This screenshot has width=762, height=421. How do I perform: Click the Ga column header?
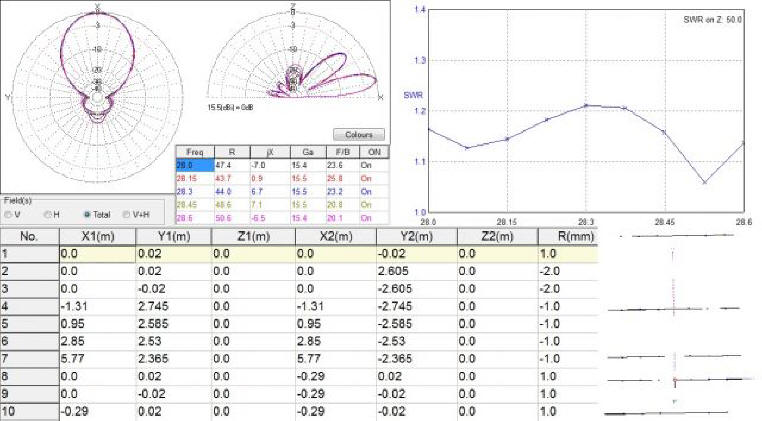pyautogui.click(x=308, y=152)
